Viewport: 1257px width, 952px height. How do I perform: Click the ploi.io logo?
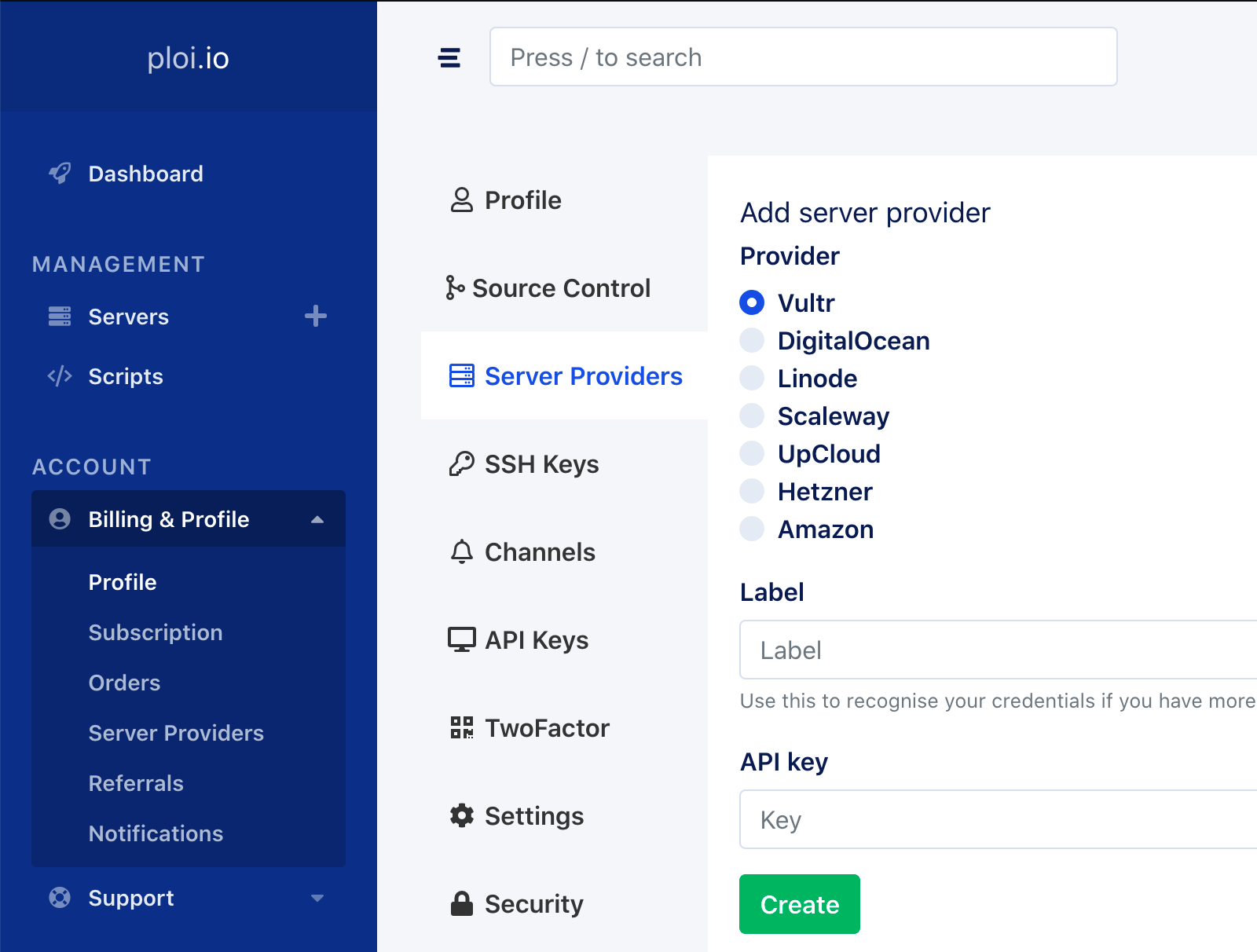189,58
